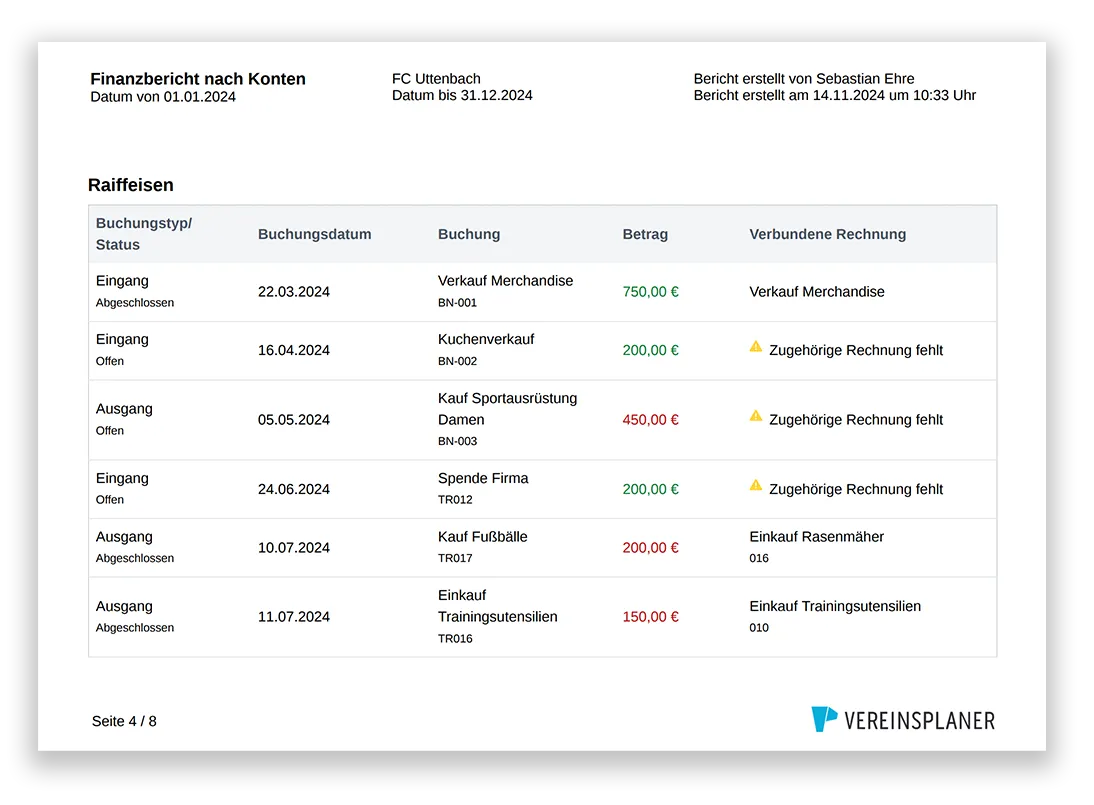Click warning icon in Spende Firma row
Image resolution: width=1094 pixels, height=805 pixels.
pos(756,486)
